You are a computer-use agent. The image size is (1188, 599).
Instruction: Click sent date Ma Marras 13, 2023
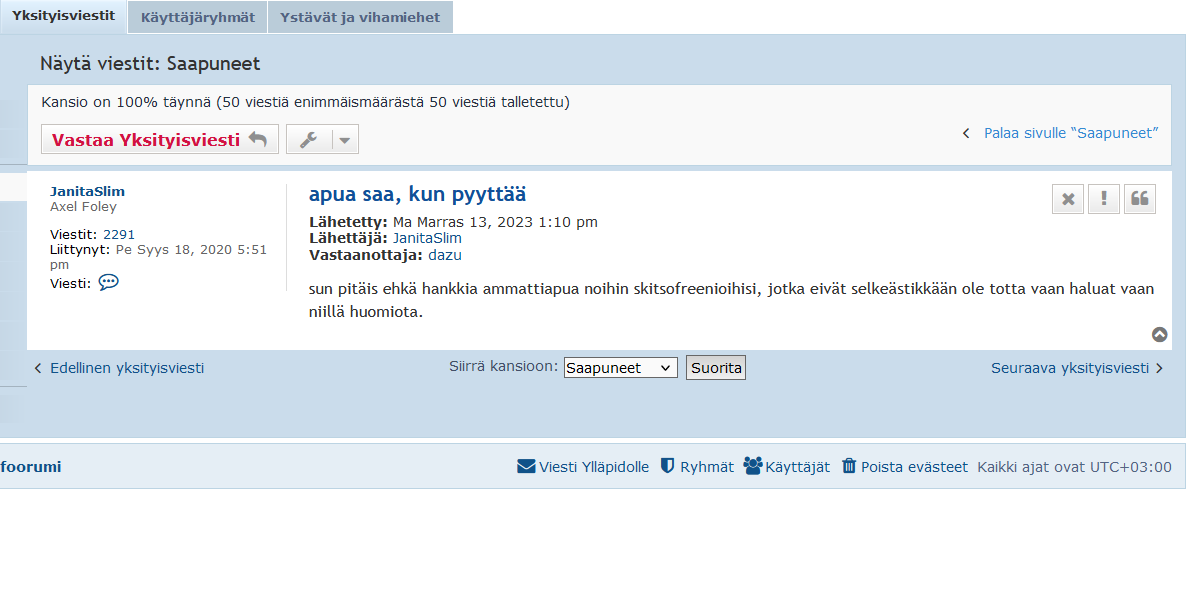click(x=495, y=222)
